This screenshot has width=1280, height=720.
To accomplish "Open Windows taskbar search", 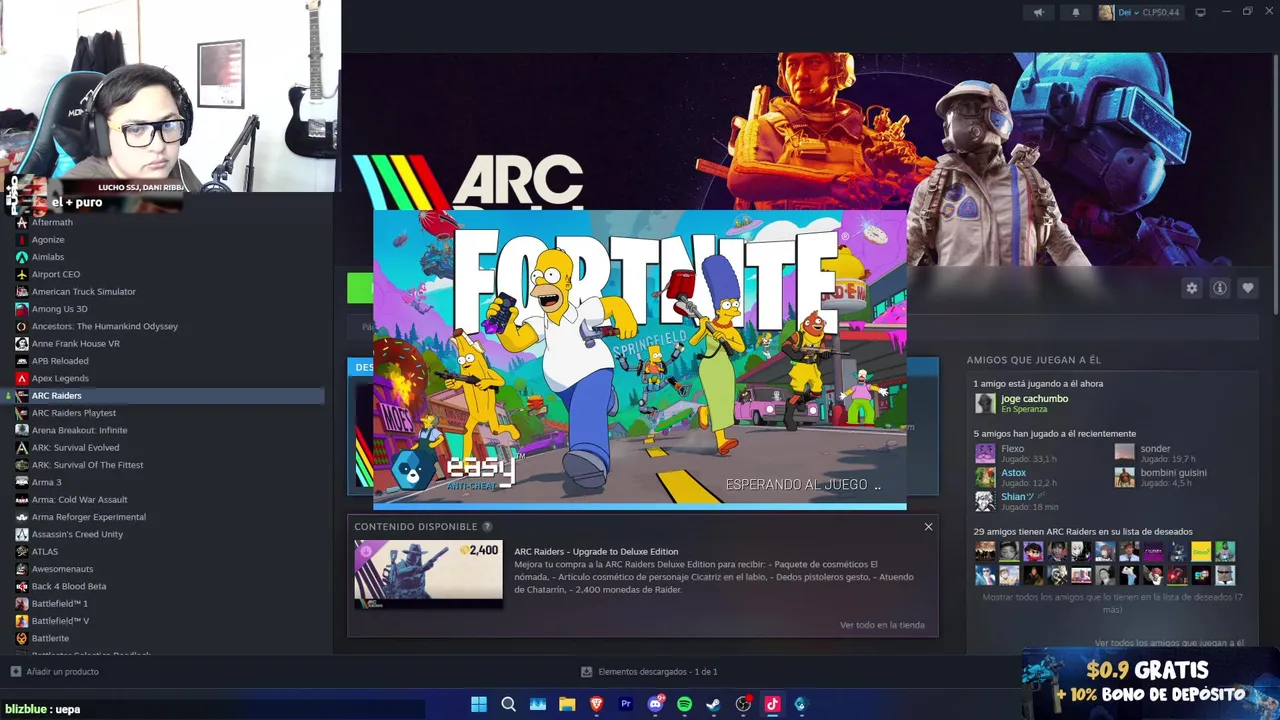I will [x=508, y=704].
